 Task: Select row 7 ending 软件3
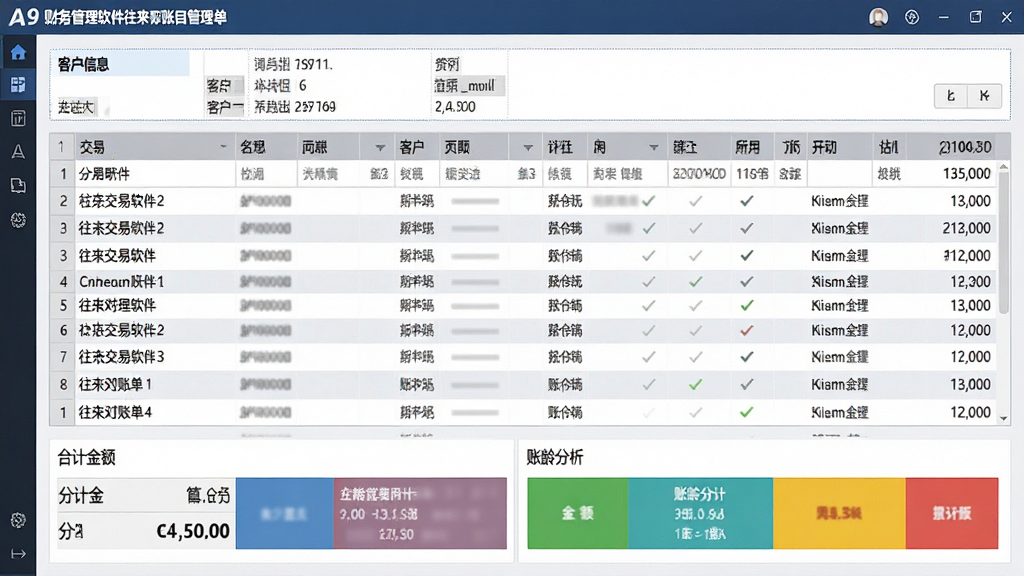coord(524,357)
